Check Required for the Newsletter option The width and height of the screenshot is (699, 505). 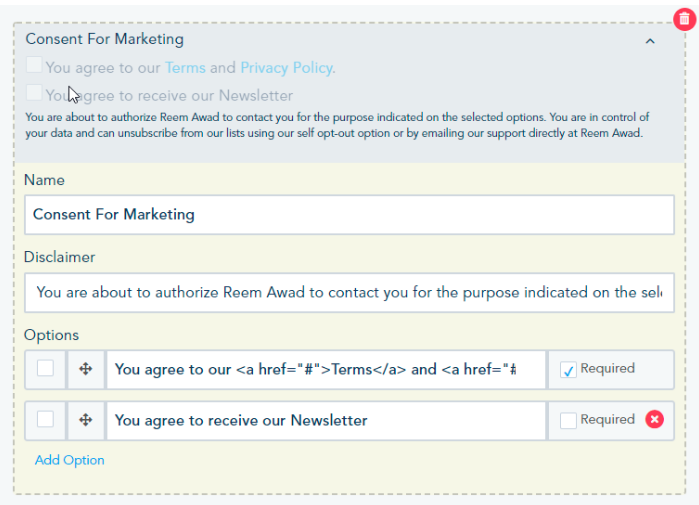(x=568, y=421)
